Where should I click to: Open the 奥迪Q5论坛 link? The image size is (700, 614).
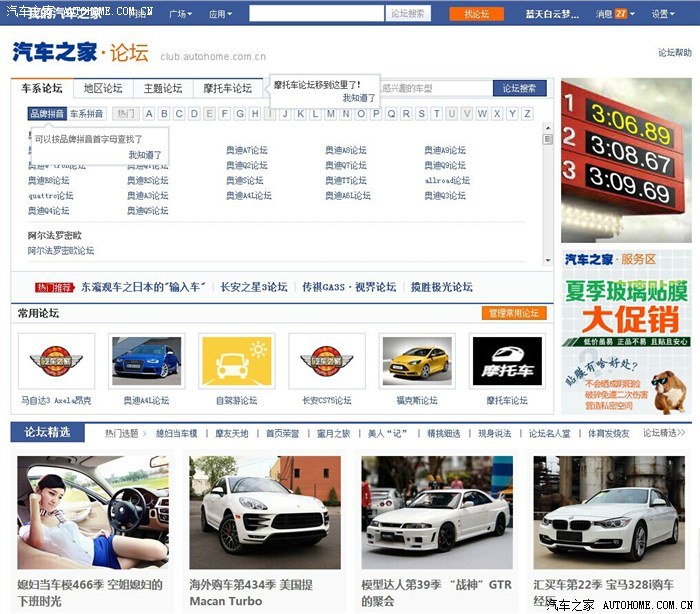(148, 211)
